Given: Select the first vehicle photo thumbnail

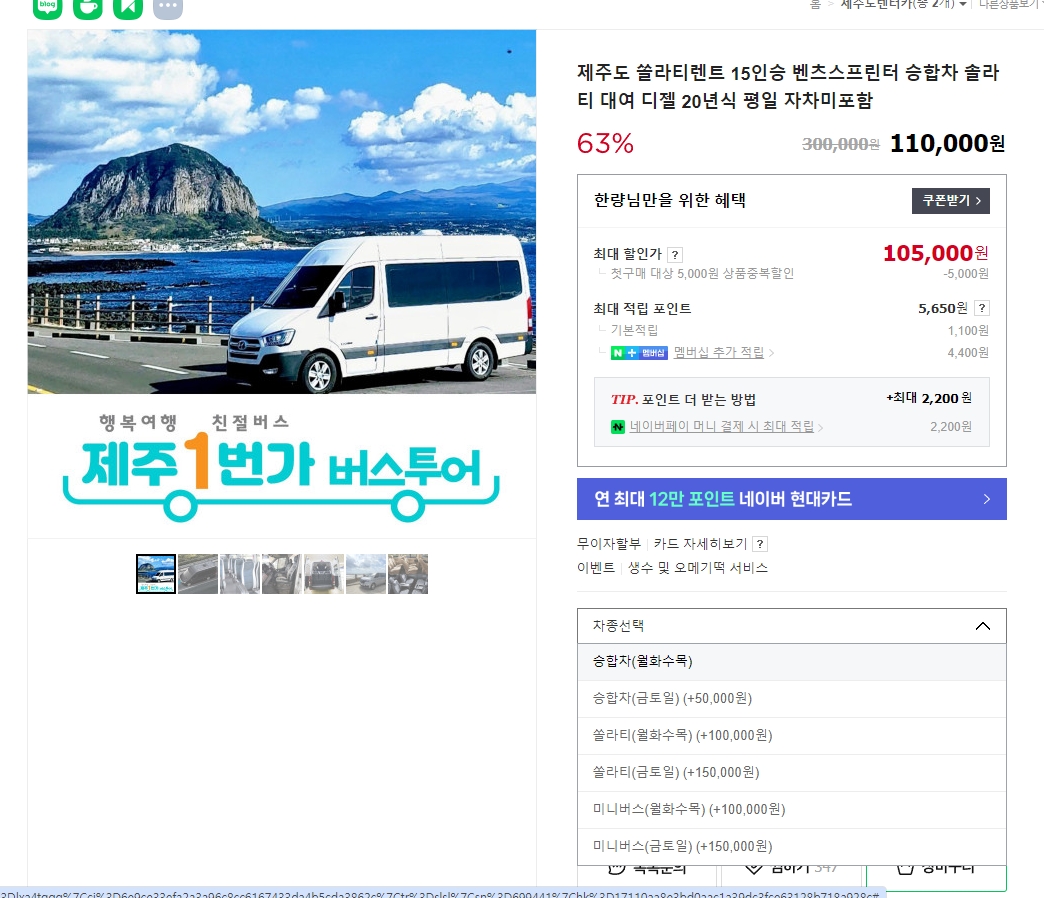Looking at the screenshot, I should [155, 573].
